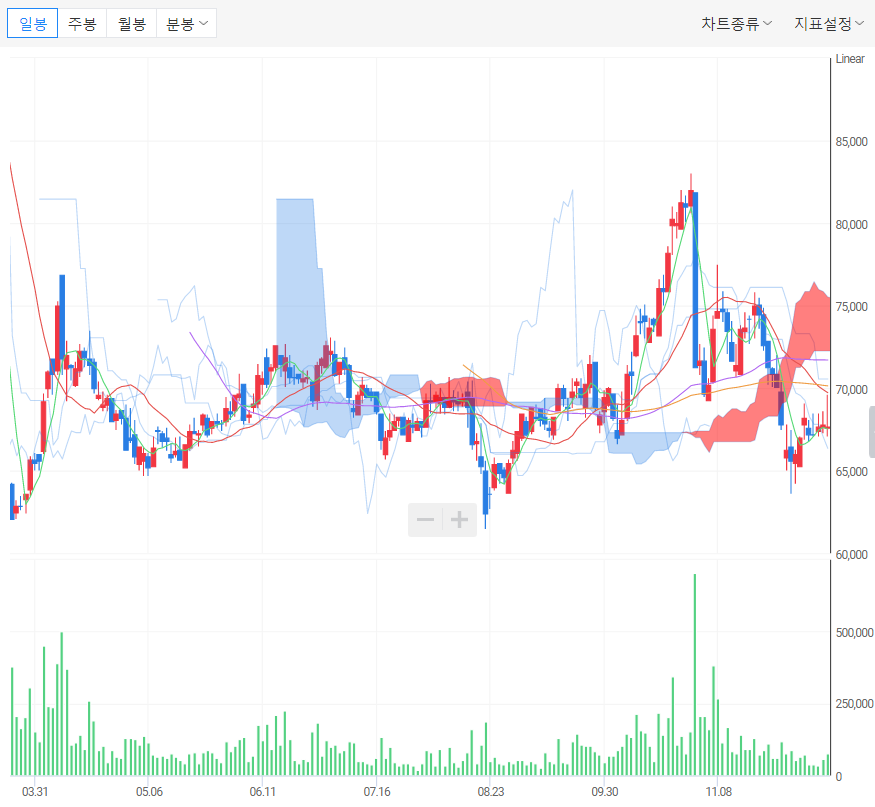Viewport: 875px width, 807px height.
Task: Click the 80,000 price axis label
Action: (x=852, y=224)
